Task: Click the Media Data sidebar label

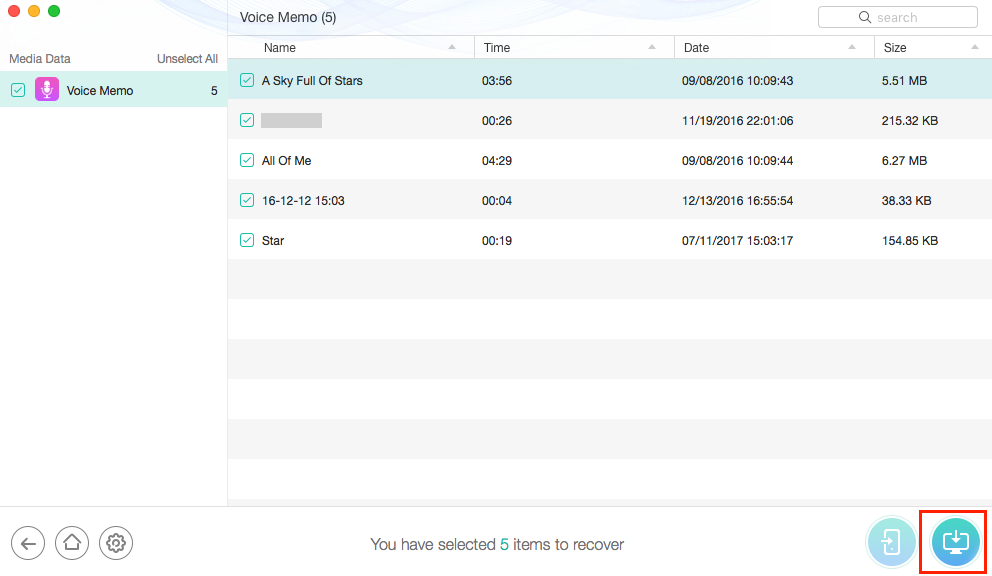Action: (40, 59)
